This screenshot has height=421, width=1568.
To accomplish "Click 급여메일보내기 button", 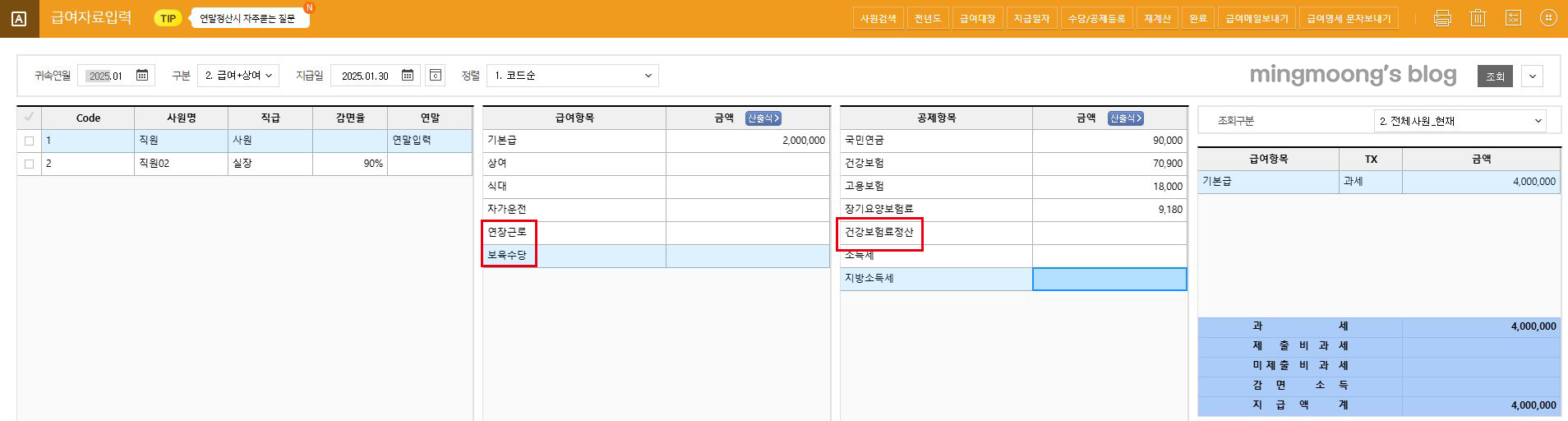I will (1257, 18).
